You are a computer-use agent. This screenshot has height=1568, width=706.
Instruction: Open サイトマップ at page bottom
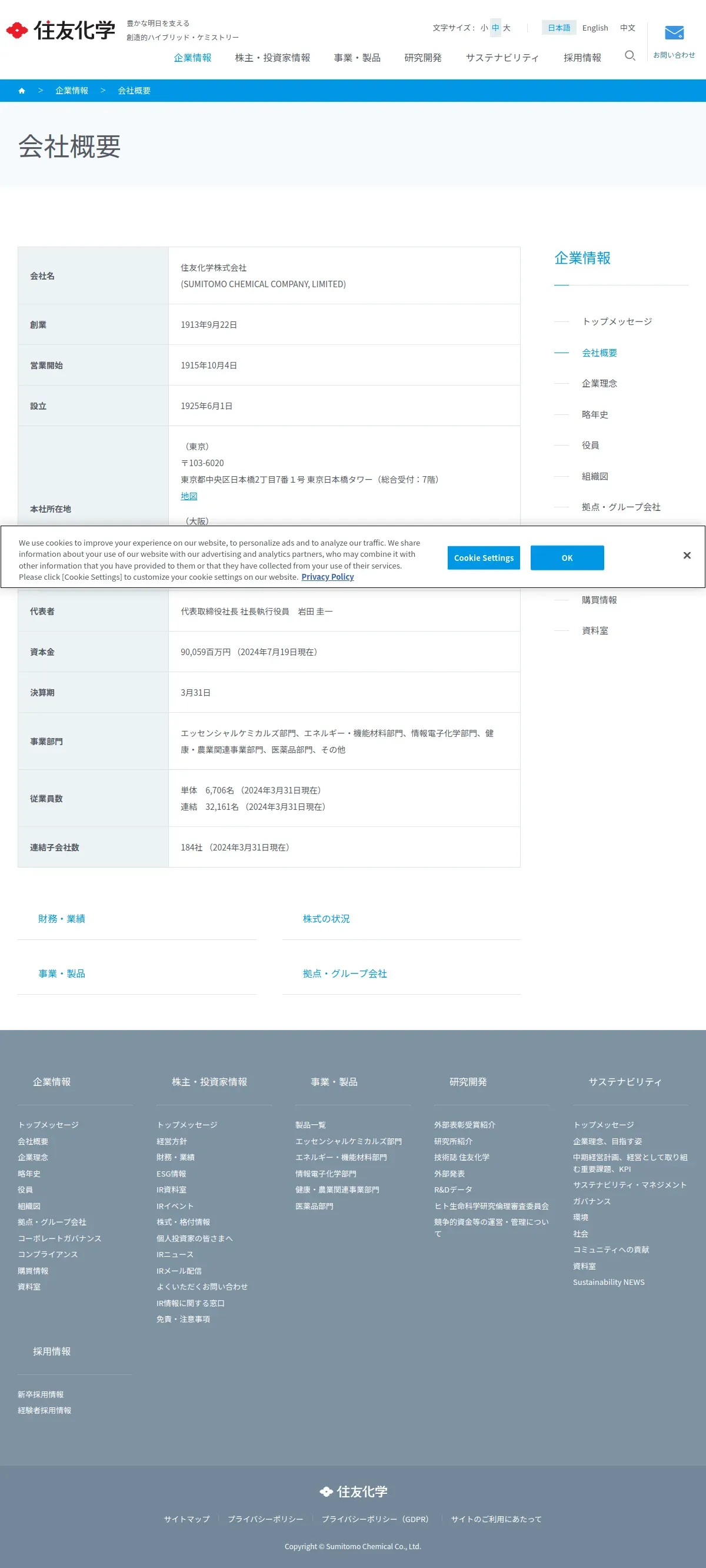pos(187,1519)
